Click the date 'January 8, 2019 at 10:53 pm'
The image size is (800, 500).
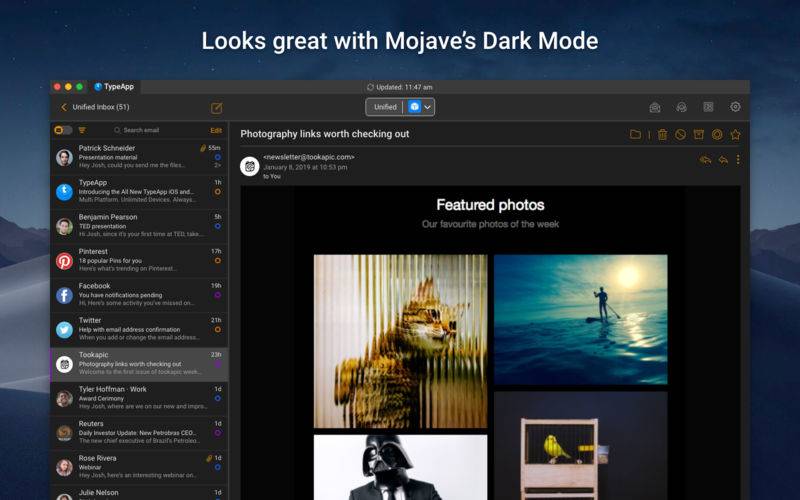(305, 167)
